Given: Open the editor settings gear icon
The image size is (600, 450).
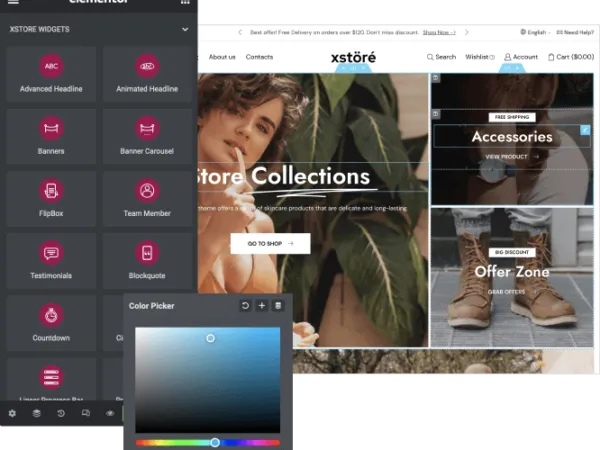Looking at the screenshot, I should click(12, 413).
